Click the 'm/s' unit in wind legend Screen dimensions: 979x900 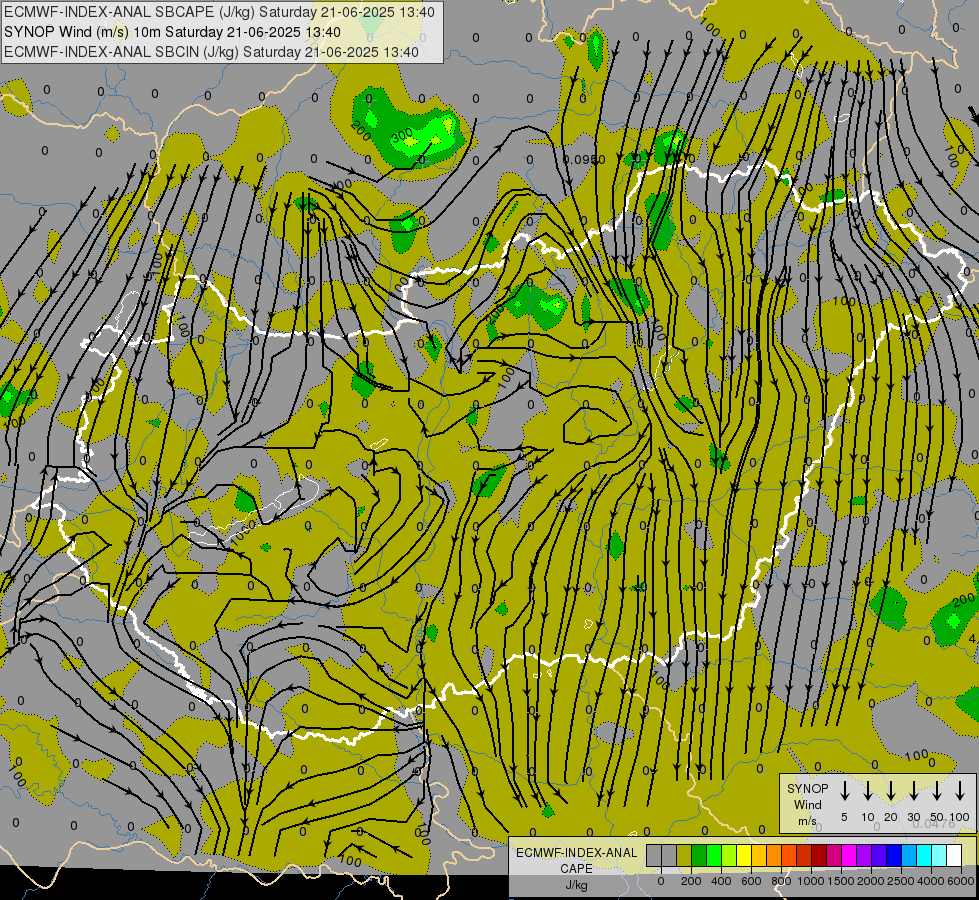807,821
